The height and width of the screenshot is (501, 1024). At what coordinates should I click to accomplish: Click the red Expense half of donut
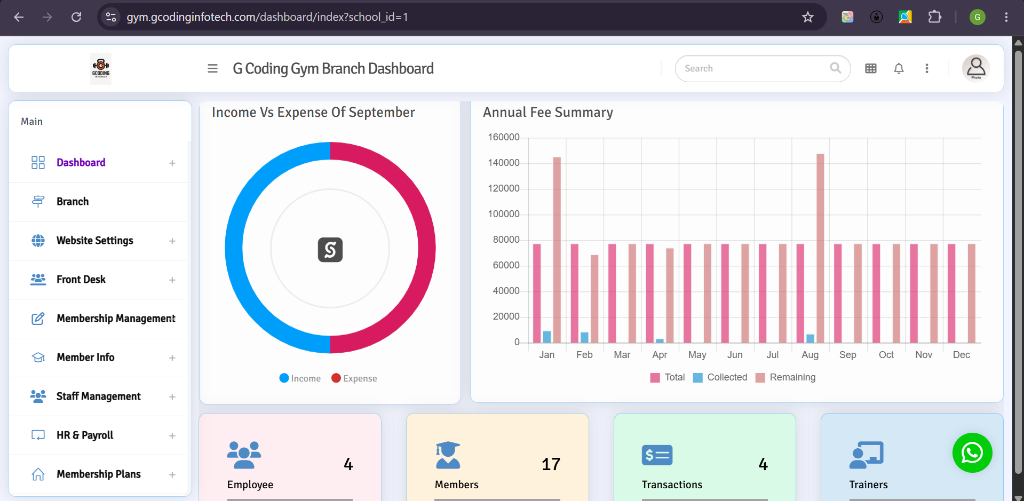(x=427, y=248)
